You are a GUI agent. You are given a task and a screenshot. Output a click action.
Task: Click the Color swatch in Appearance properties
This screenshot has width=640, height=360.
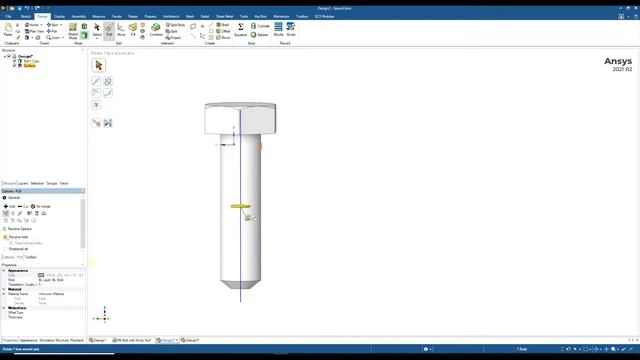click(x=41, y=276)
